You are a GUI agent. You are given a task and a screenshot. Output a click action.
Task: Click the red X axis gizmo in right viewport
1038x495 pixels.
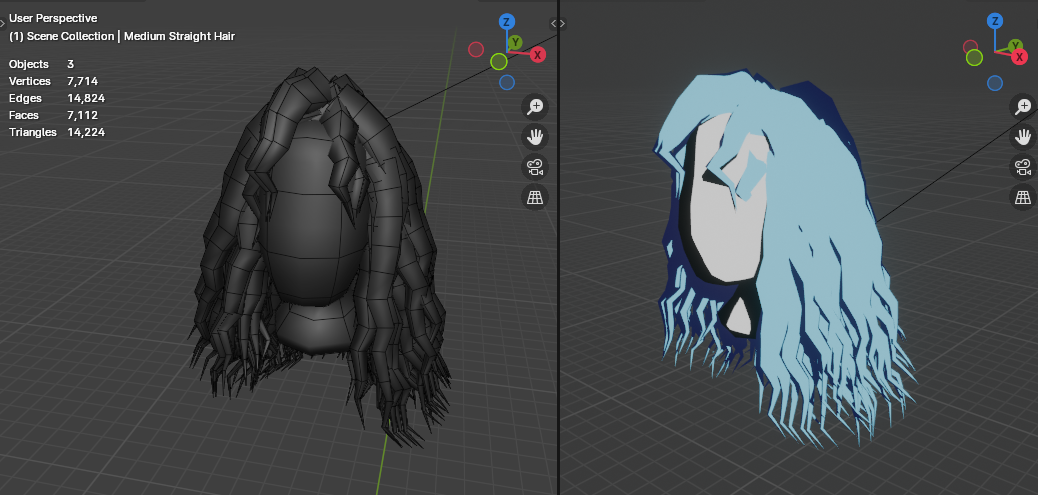point(1020,57)
